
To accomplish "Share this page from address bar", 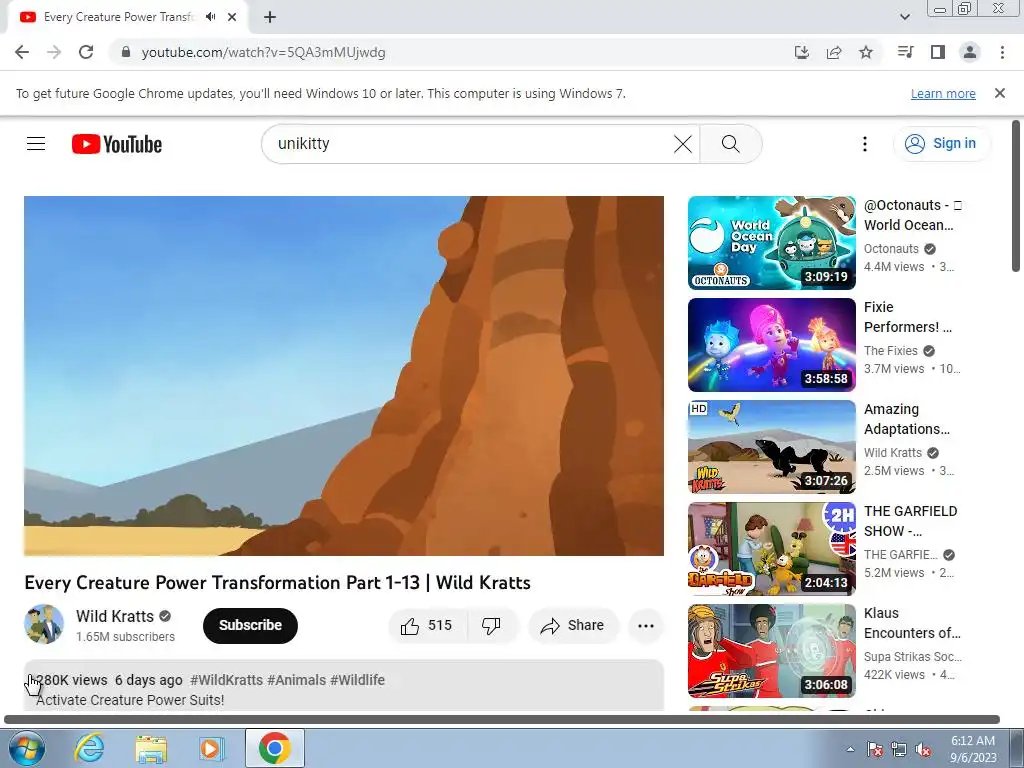I will (x=834, y=52).
